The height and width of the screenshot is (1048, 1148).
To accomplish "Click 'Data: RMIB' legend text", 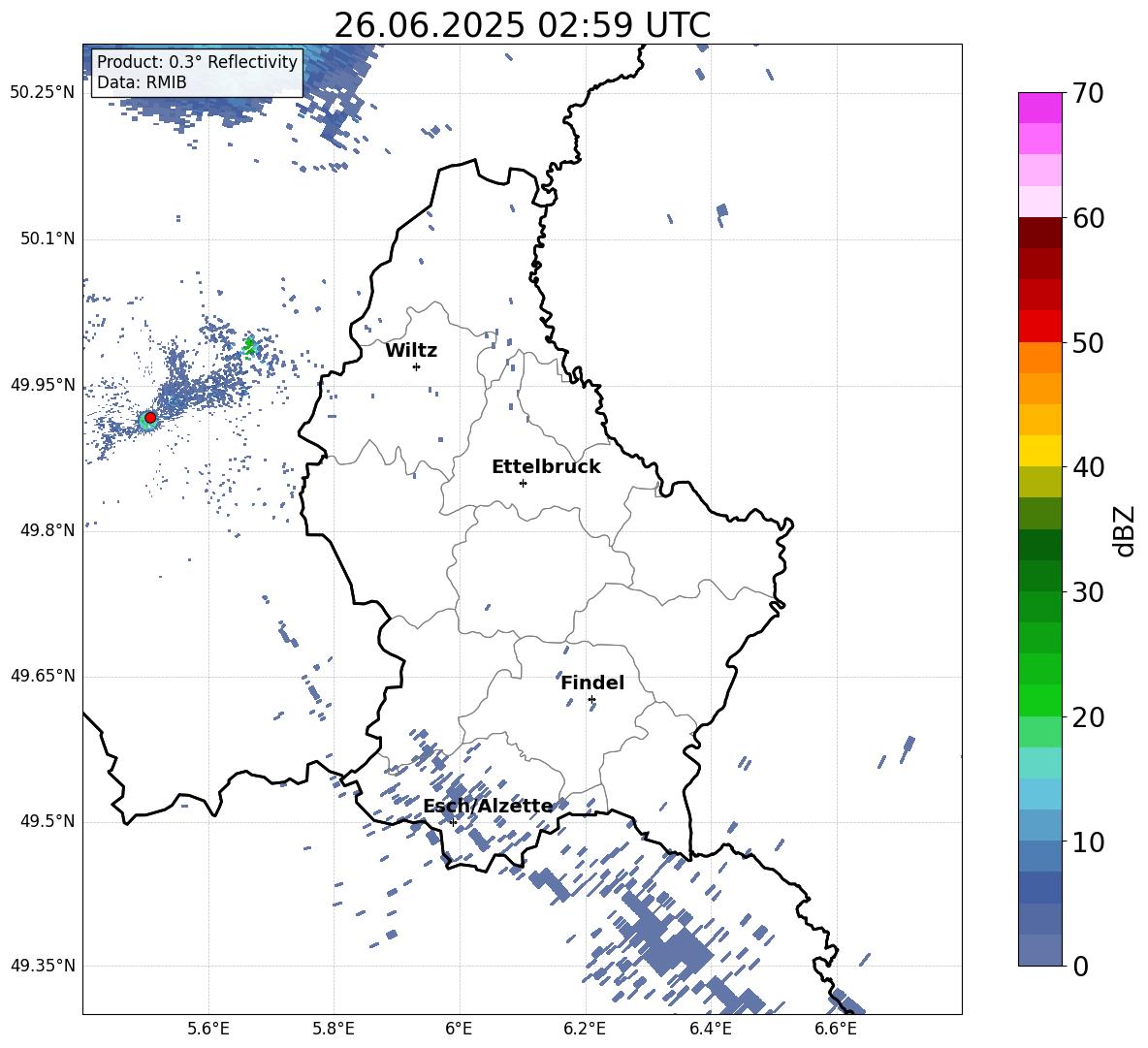I will [142, 82].
